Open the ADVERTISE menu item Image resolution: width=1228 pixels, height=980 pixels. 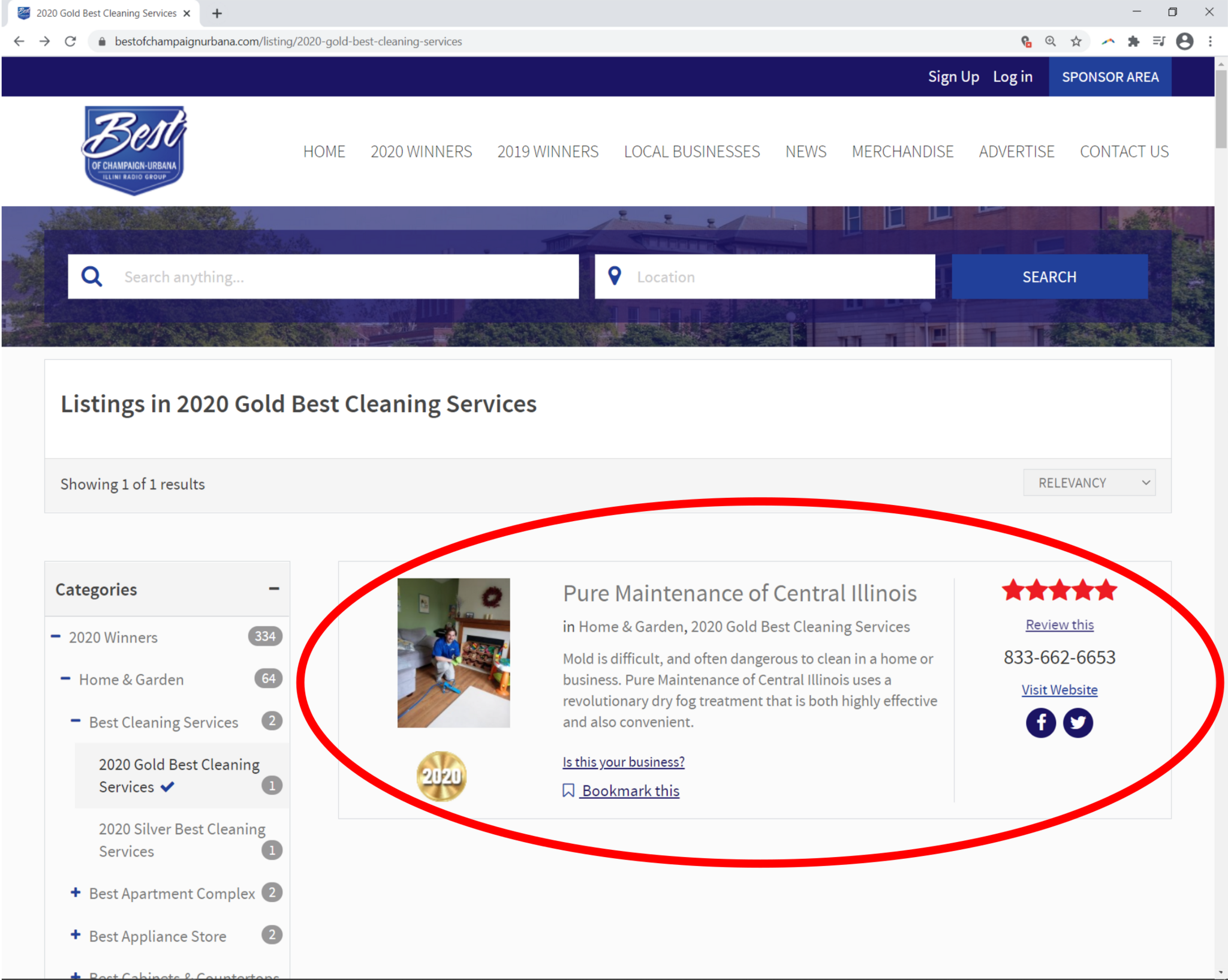1016,152
